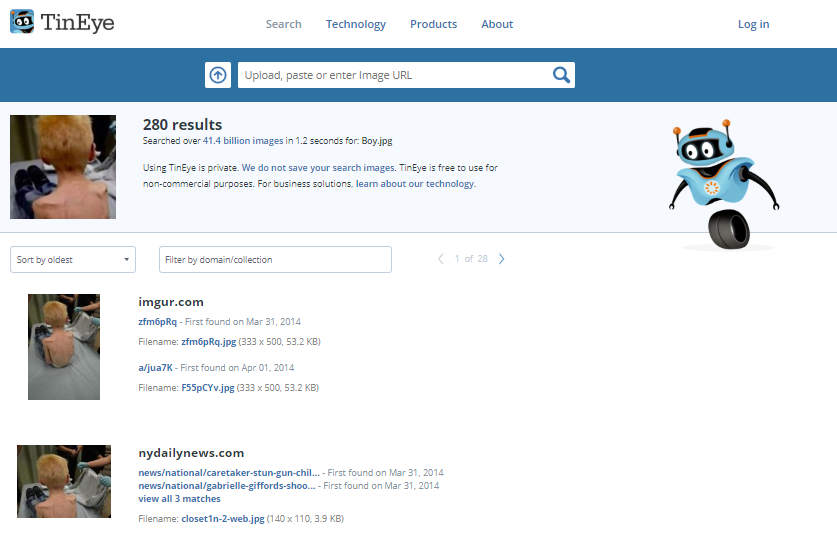
Task: Click the magnifying glass search icon
Action: 561,75
